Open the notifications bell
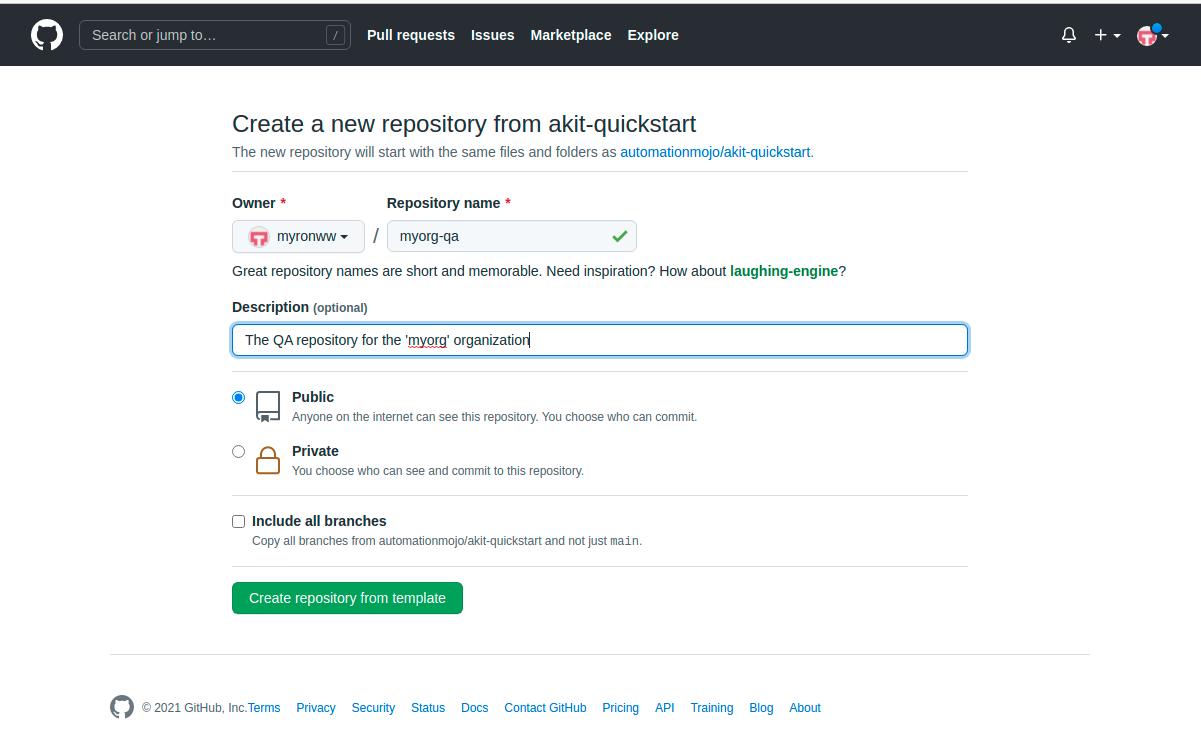 (1069, 35)
